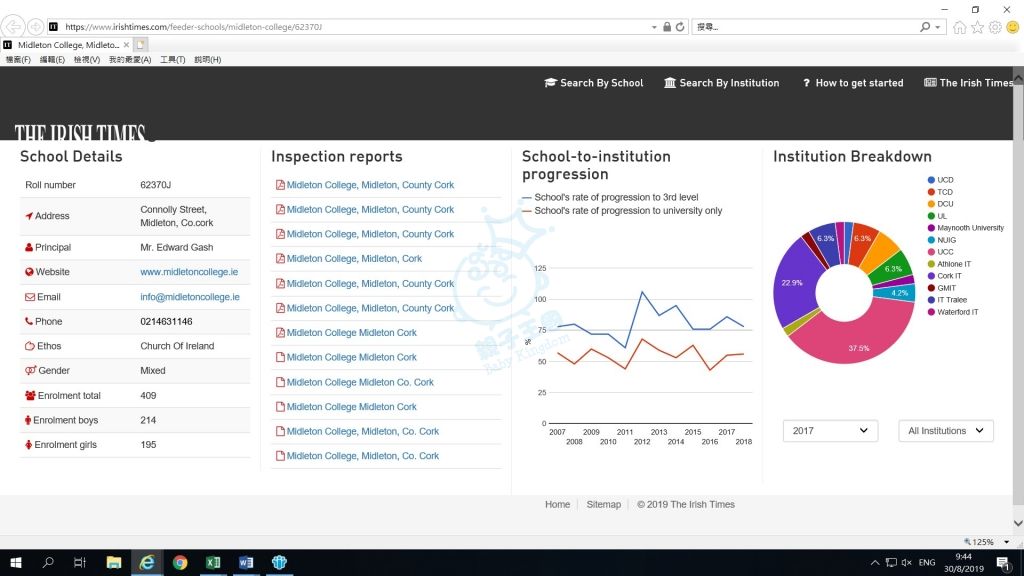Open the year 2017 dropdown
The width and height of the screenshot is (1024, 576).
830,430
